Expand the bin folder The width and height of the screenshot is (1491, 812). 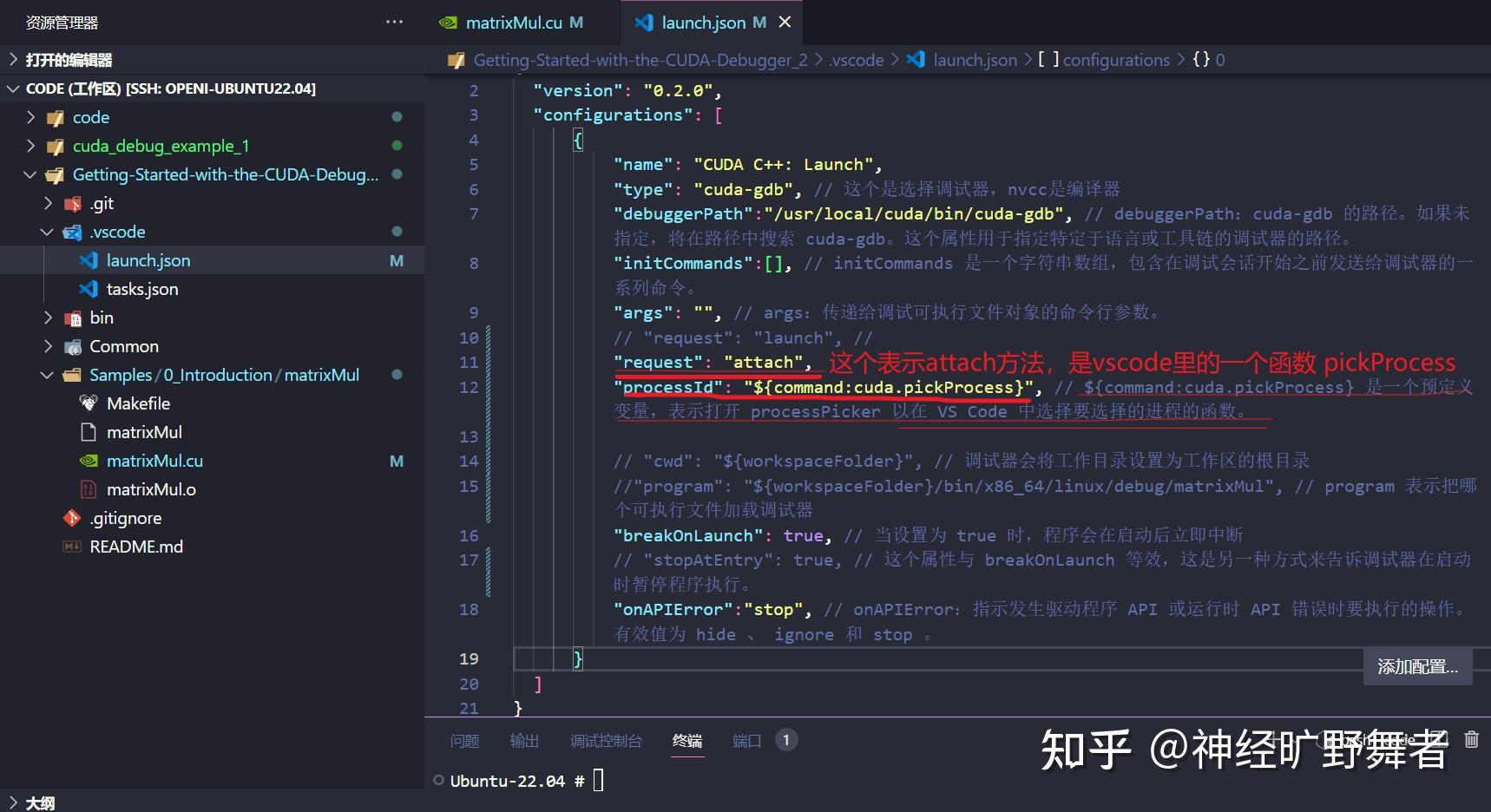click(x=49, y=318)
